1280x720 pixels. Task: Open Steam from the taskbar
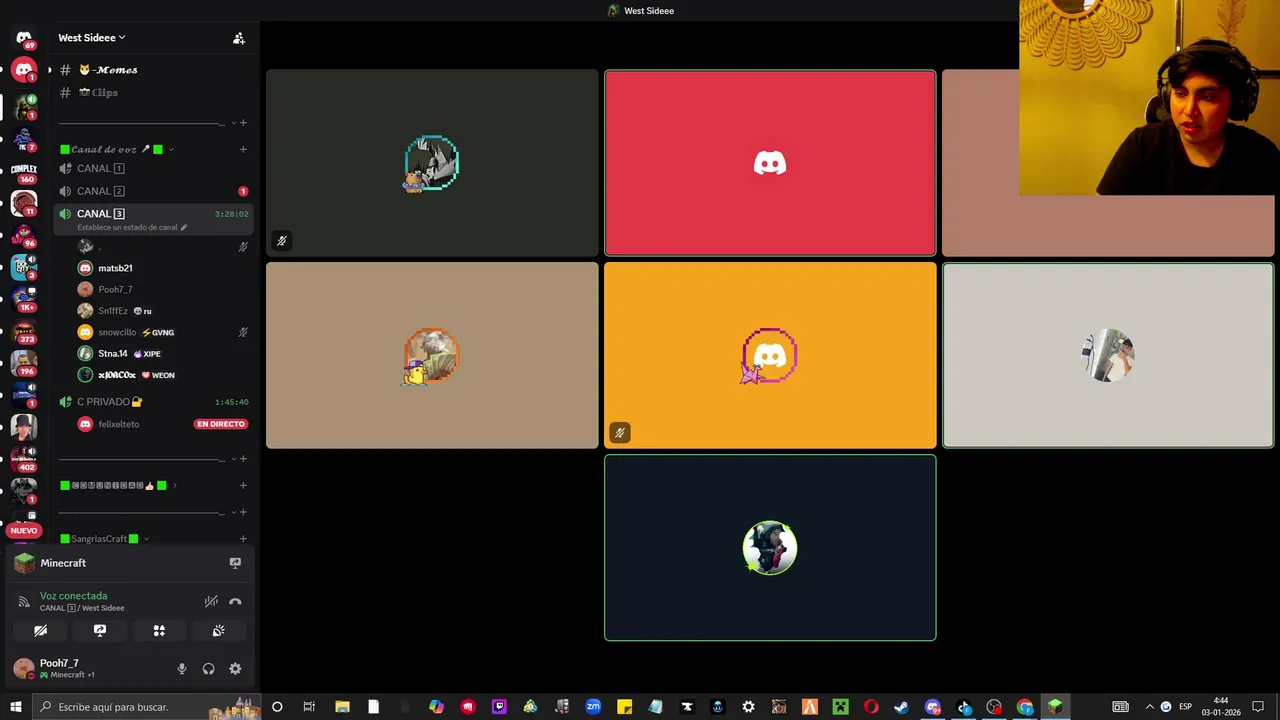[x=901, y=707]
